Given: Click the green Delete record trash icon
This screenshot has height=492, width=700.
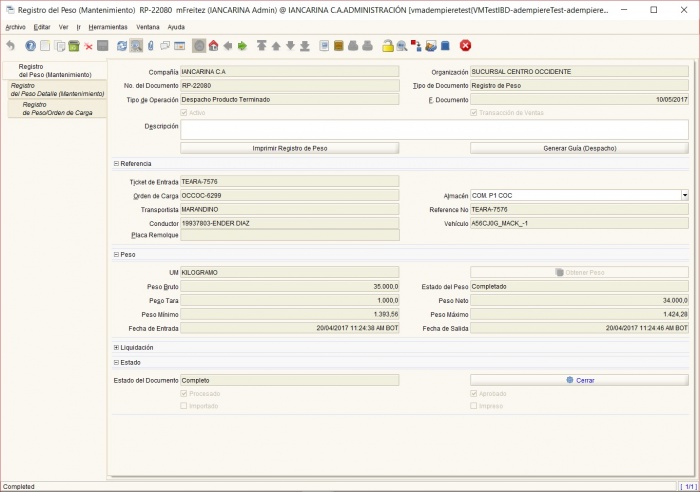Looking at the screenshot, I should [x=74, y=46].
